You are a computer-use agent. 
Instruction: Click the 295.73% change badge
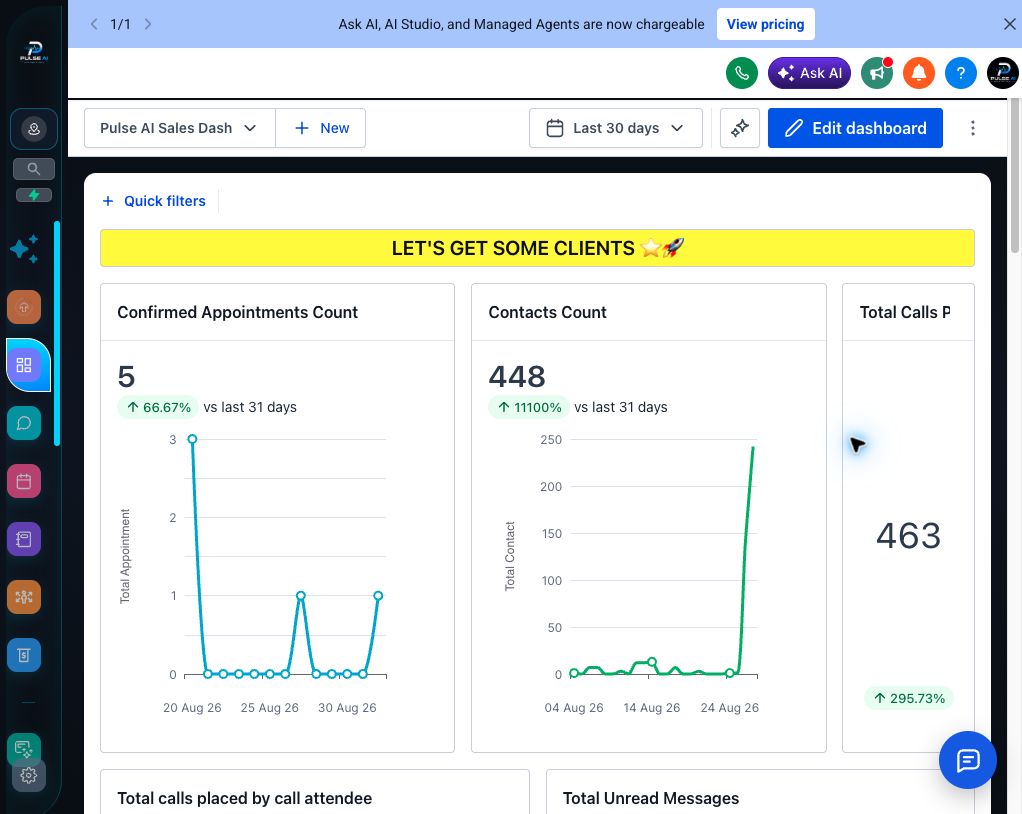909,699
